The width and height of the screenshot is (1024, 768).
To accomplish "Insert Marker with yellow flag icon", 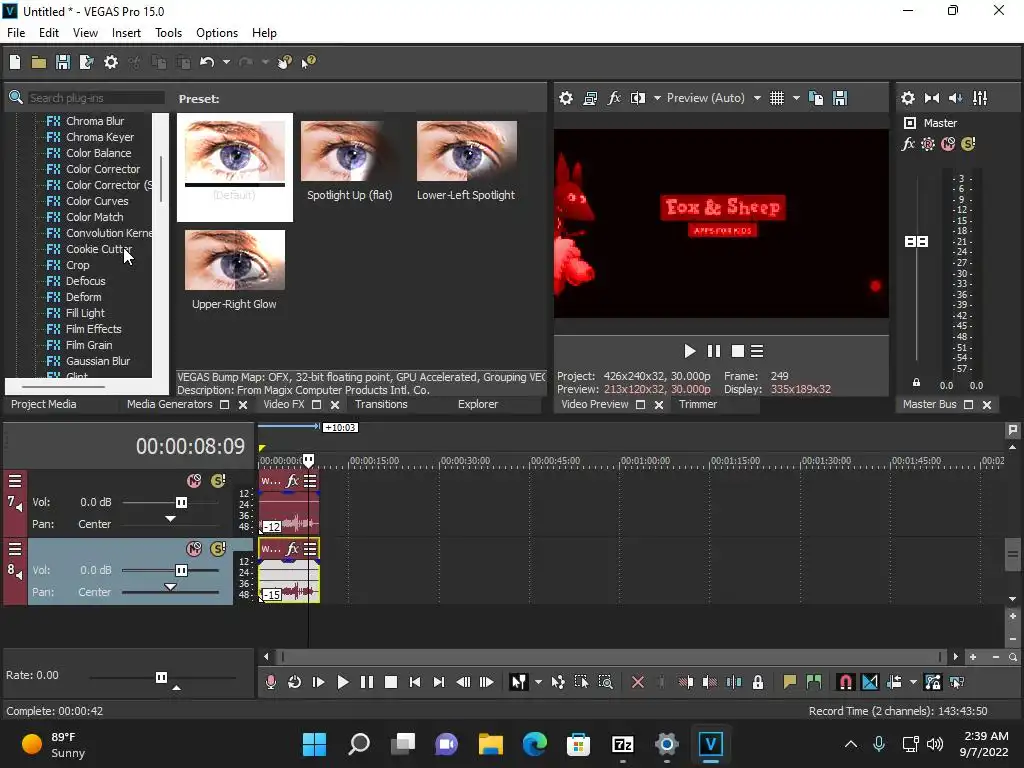I will [790, 682].
